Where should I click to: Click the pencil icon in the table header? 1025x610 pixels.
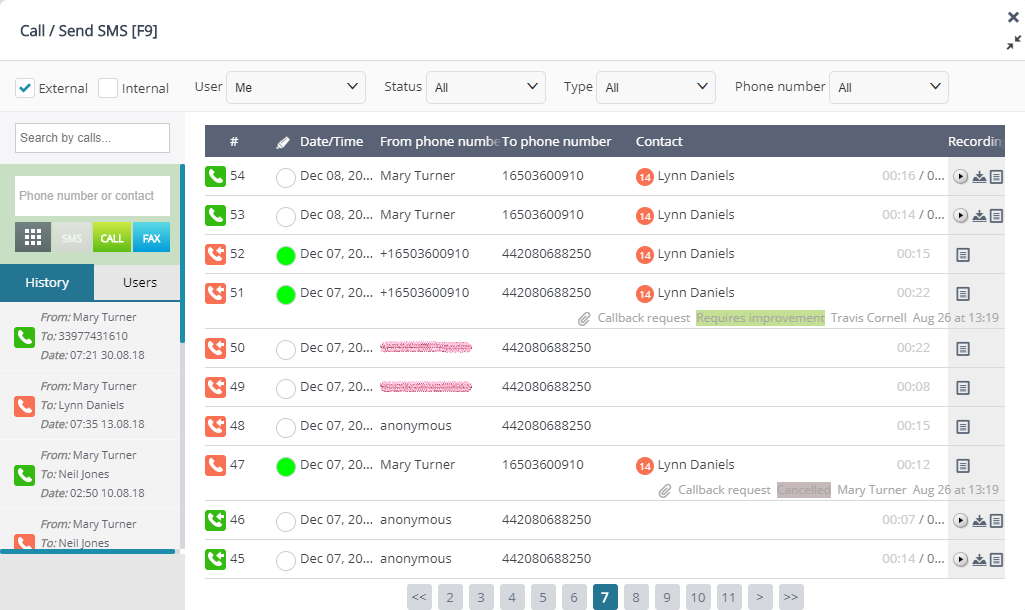281,141
